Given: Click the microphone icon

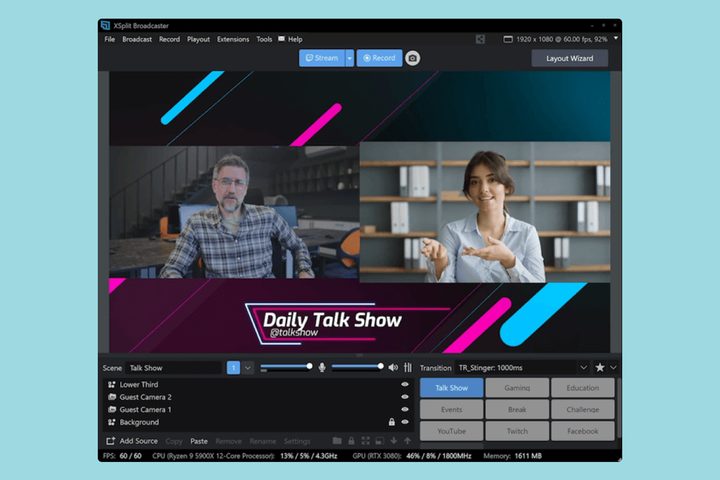Looking at the screenshot, I should click(322, 367).
